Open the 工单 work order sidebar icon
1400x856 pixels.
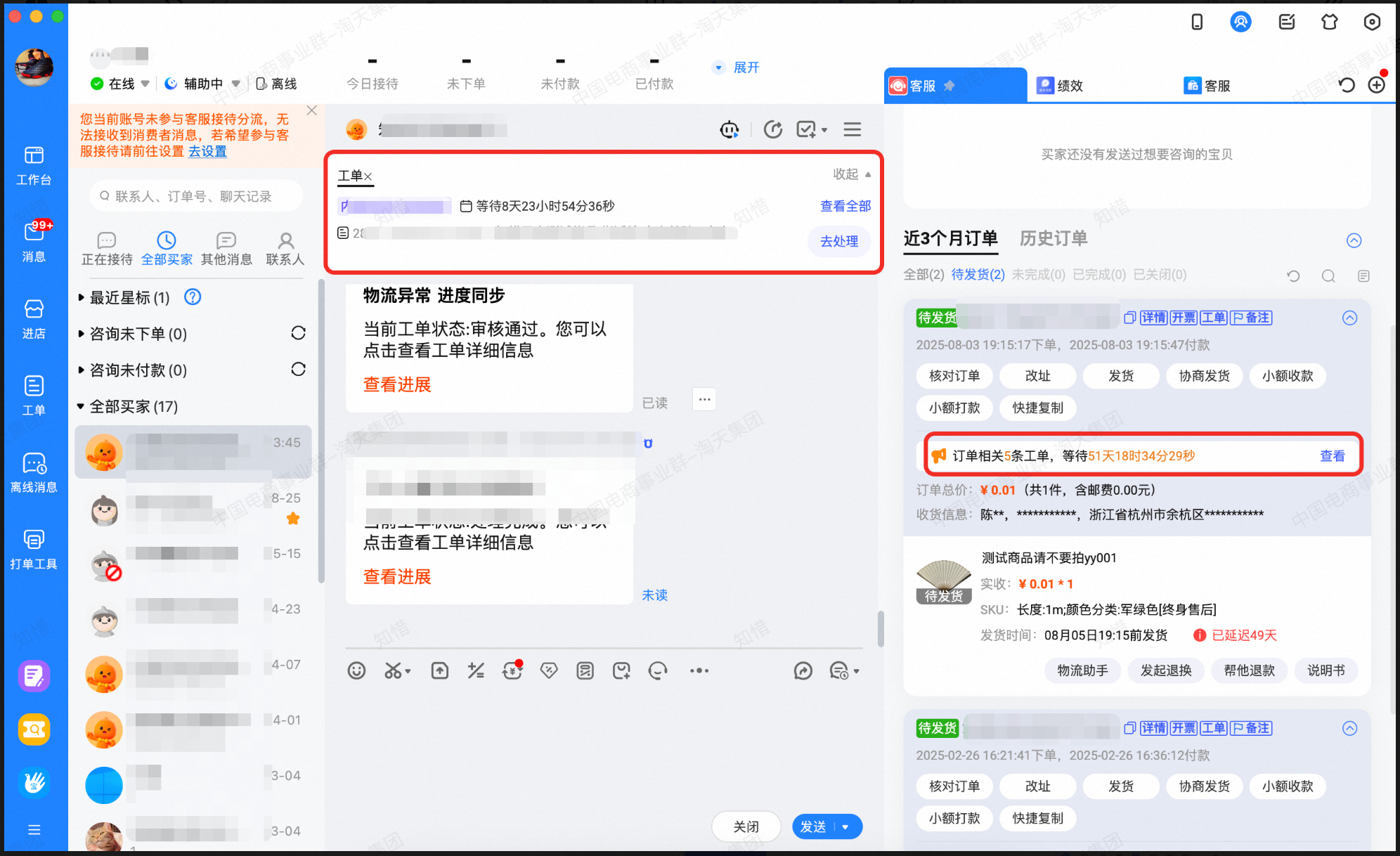tap(34, 396)
